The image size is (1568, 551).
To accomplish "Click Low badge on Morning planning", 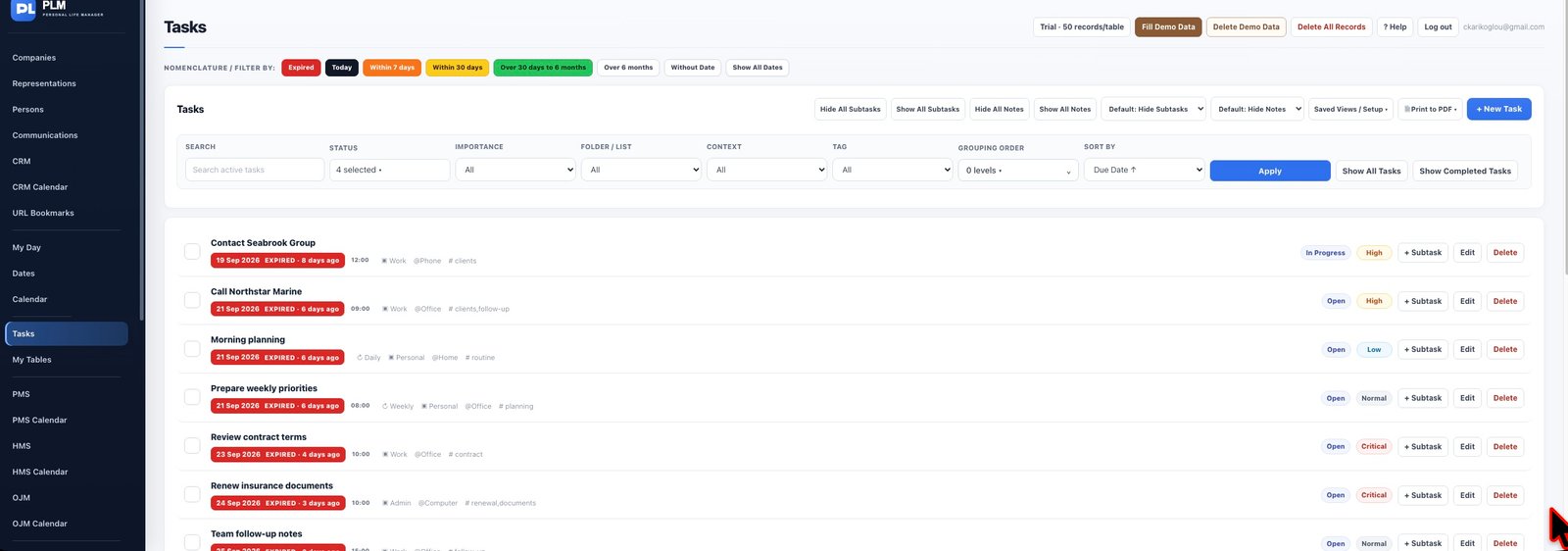I will [x=1374, y=349].
